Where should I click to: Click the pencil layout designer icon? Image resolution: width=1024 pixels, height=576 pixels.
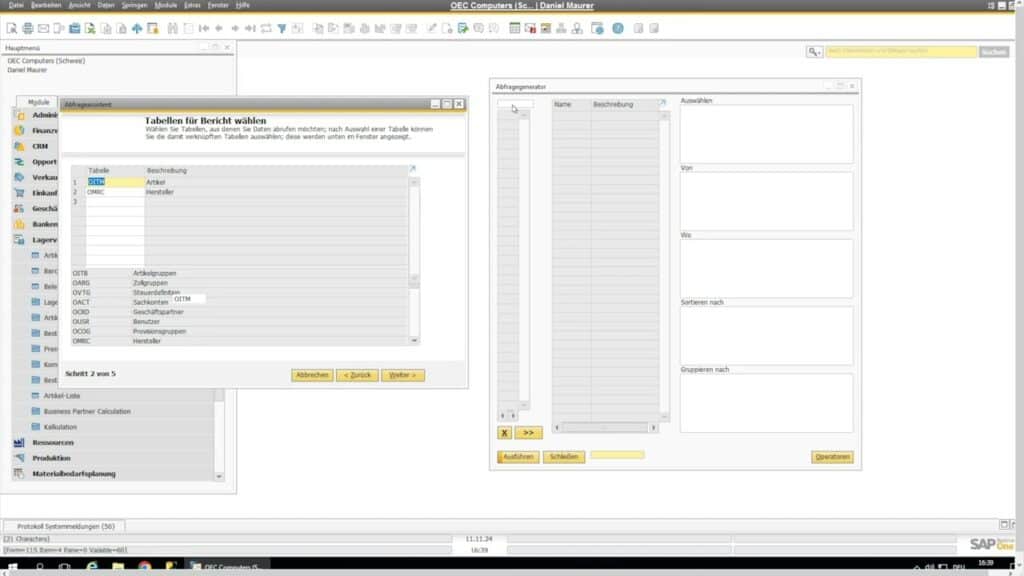[x=432, y=28]
